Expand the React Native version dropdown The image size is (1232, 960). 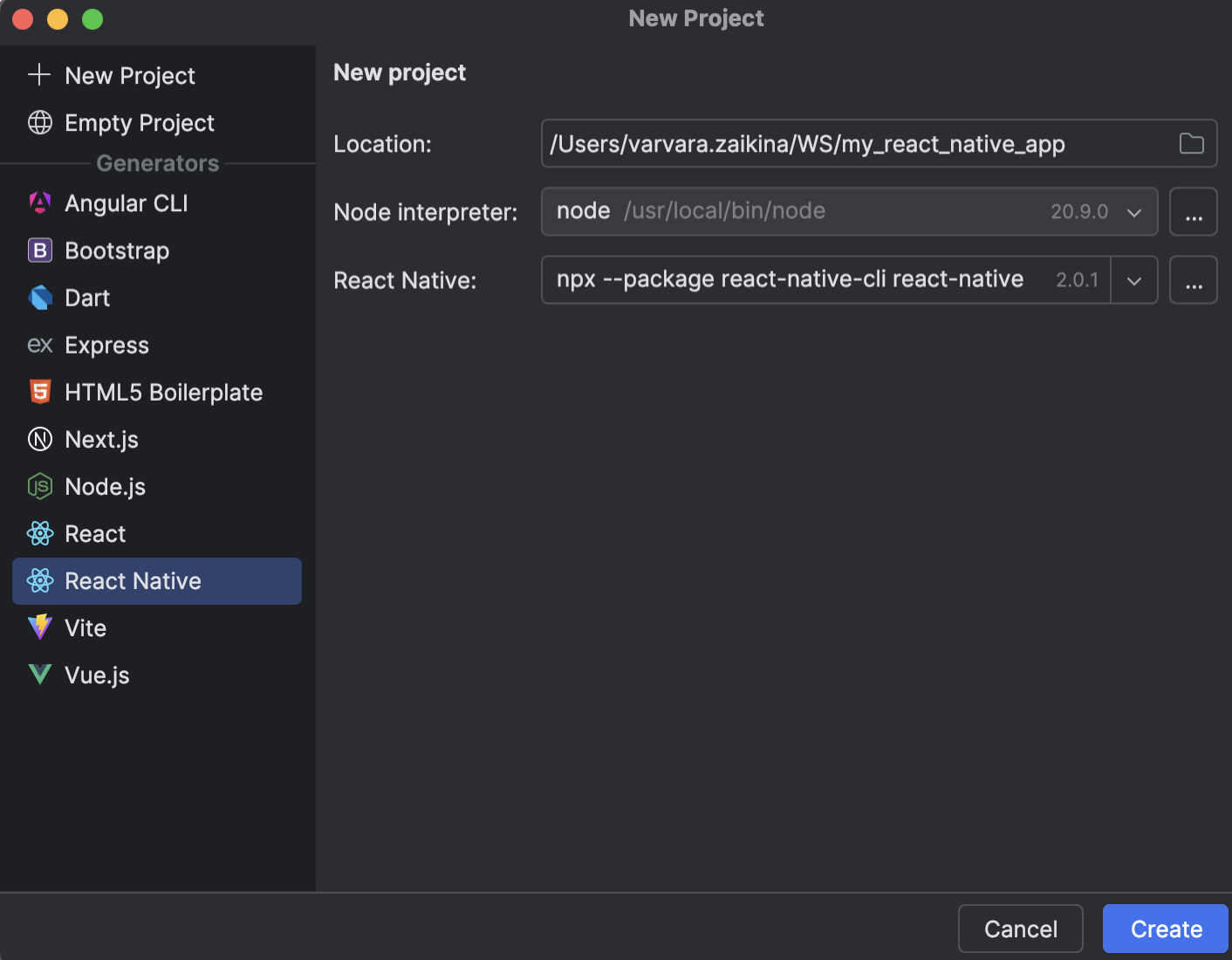(1134, 280)
